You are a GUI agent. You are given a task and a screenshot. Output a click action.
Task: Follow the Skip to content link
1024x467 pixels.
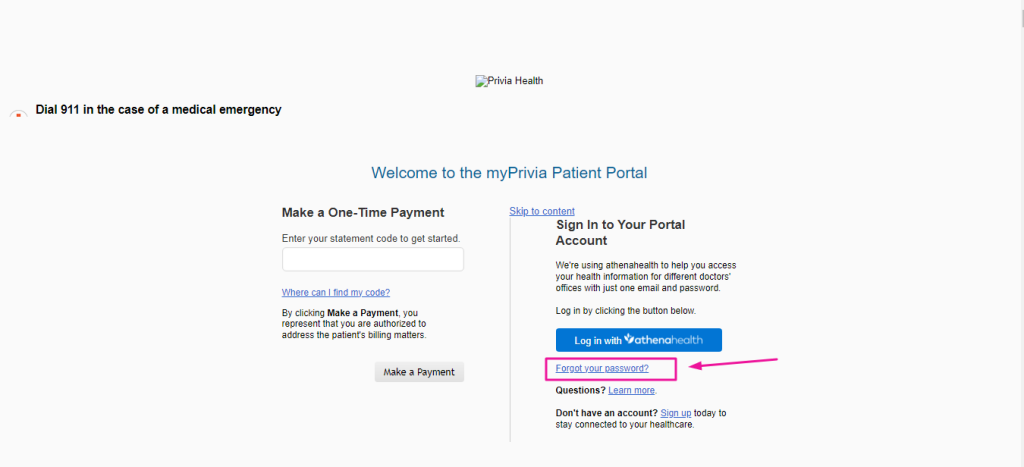point(542,211)
